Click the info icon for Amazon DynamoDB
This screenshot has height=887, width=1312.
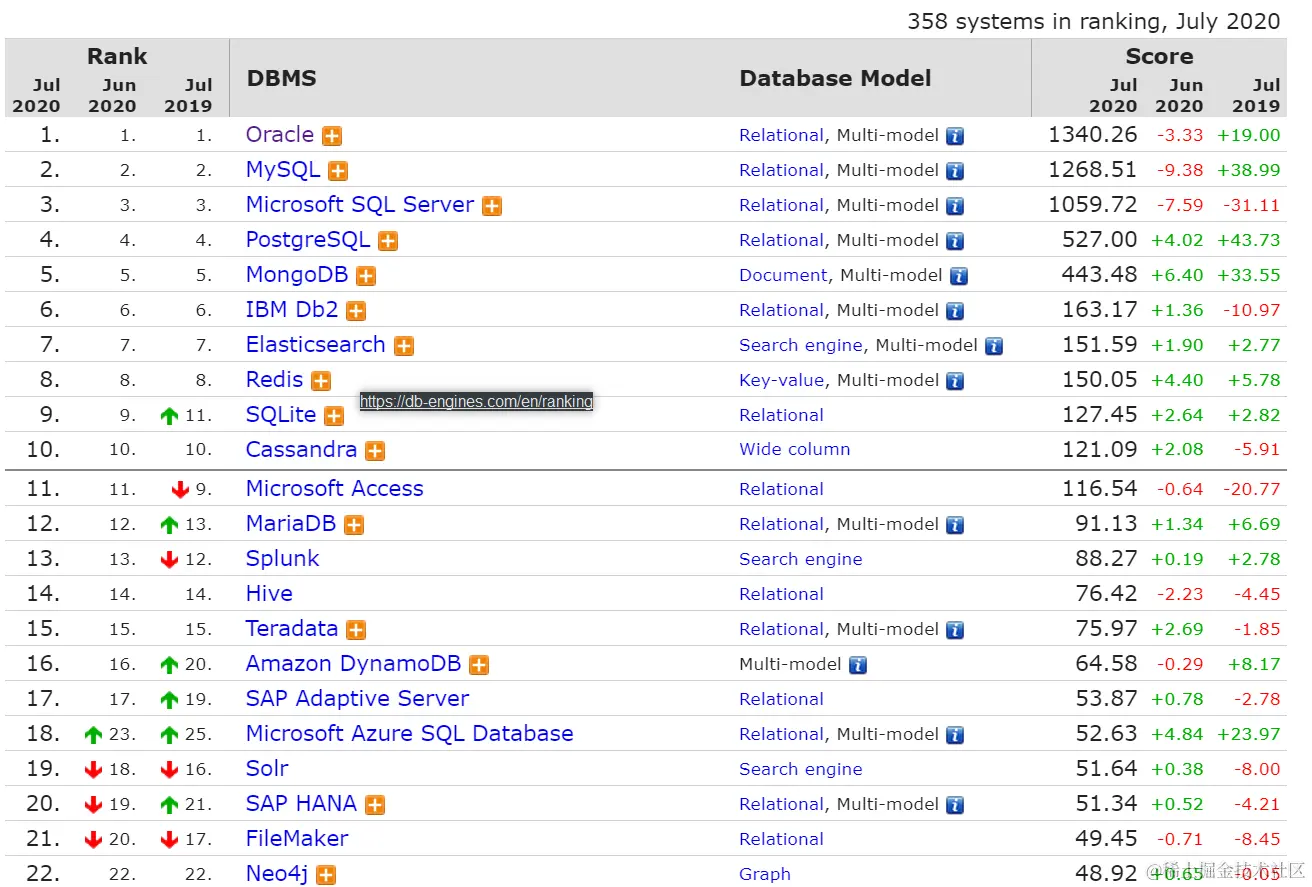click(x=857, y=665)
